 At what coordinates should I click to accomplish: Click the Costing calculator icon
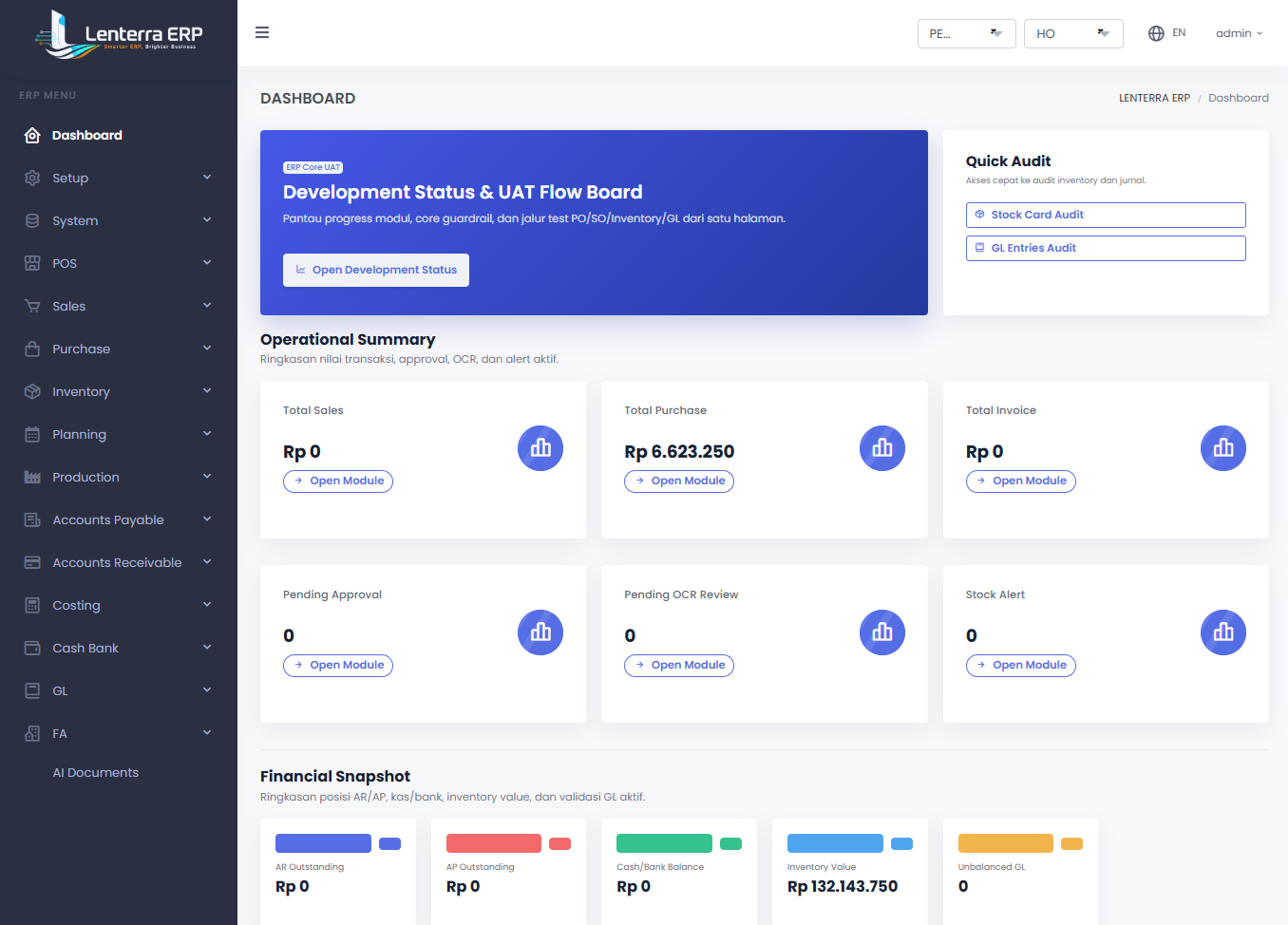click(x=32, y=605)
